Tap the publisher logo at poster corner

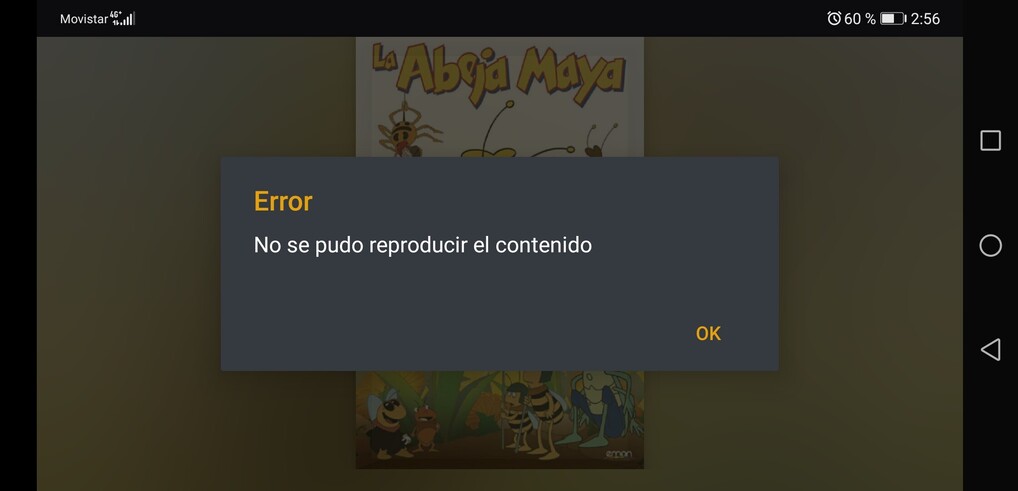click(618, 455)
